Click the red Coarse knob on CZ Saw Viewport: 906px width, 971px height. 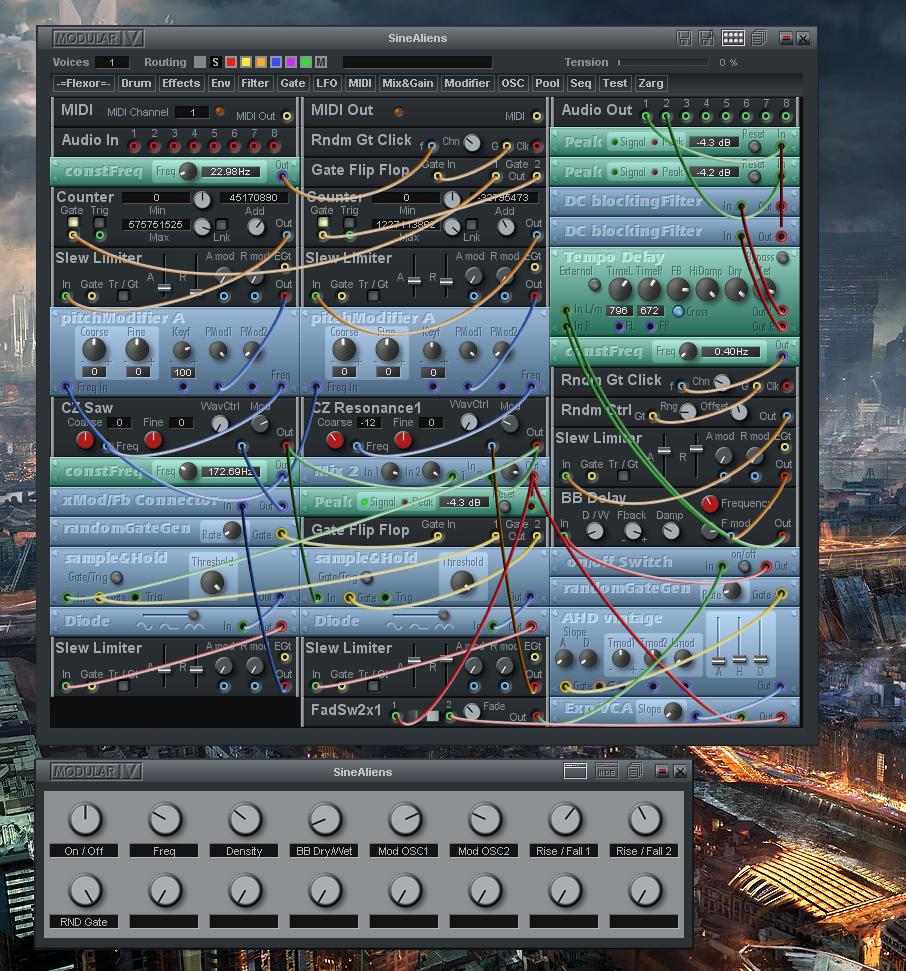tap(85, 440)
